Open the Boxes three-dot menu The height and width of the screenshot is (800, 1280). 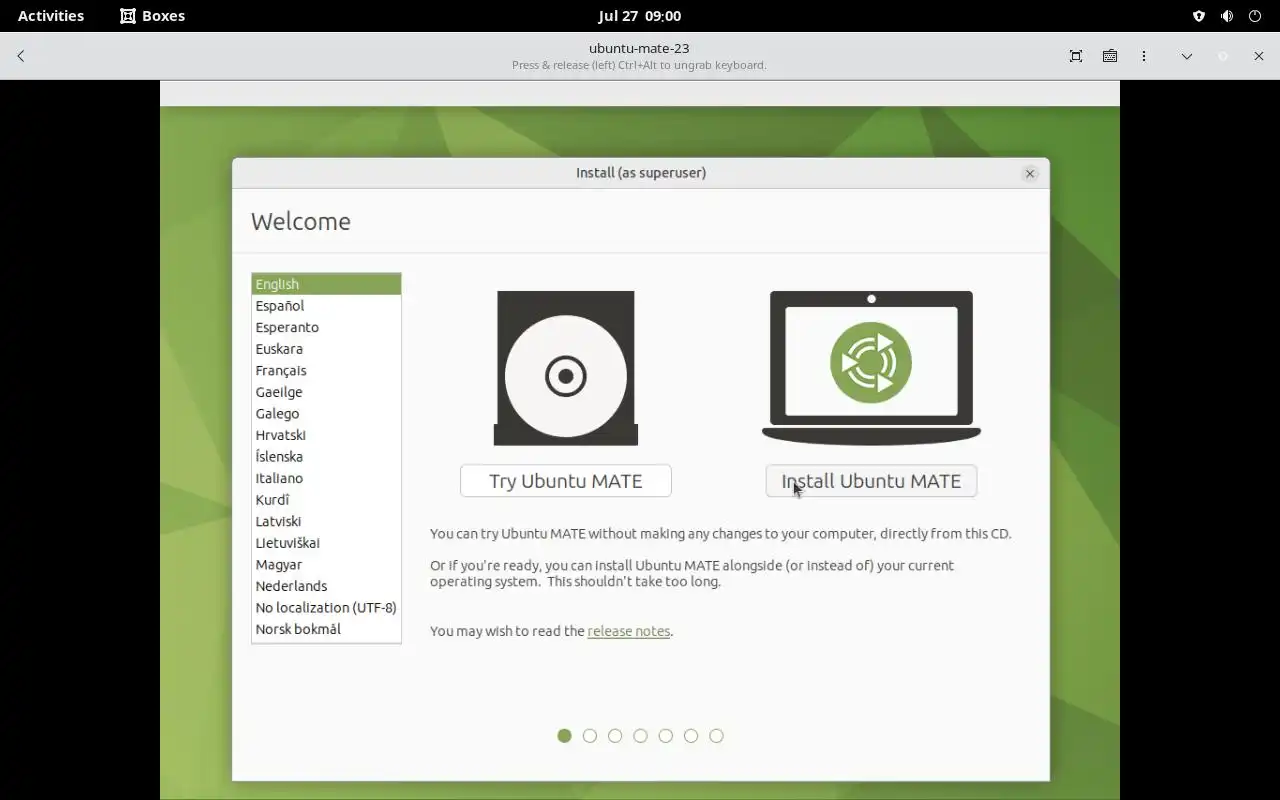[1144, 56]
